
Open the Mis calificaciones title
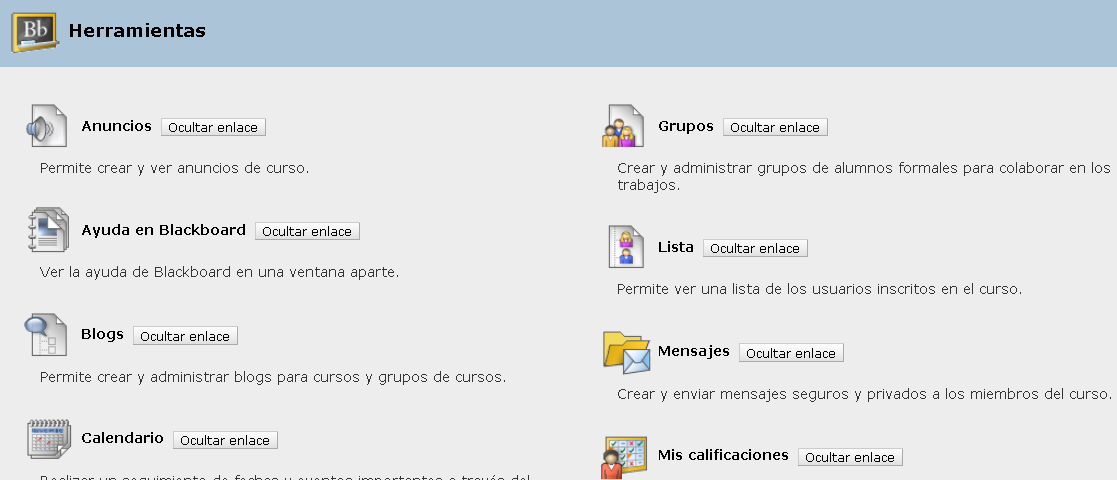pos(723,455)
